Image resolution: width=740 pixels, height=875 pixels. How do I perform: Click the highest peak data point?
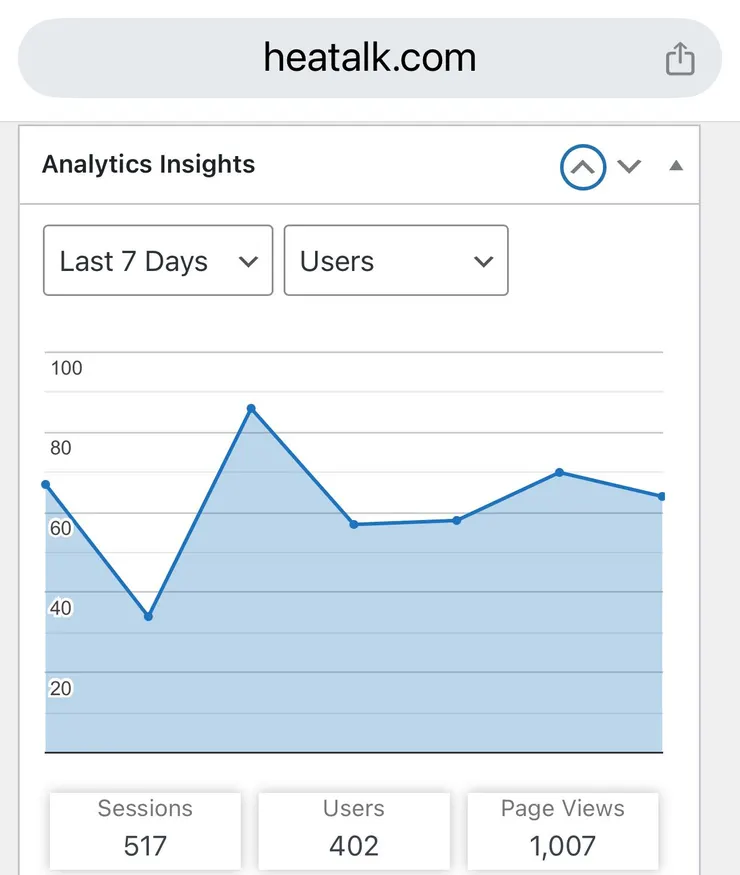(x=251, y=408)
